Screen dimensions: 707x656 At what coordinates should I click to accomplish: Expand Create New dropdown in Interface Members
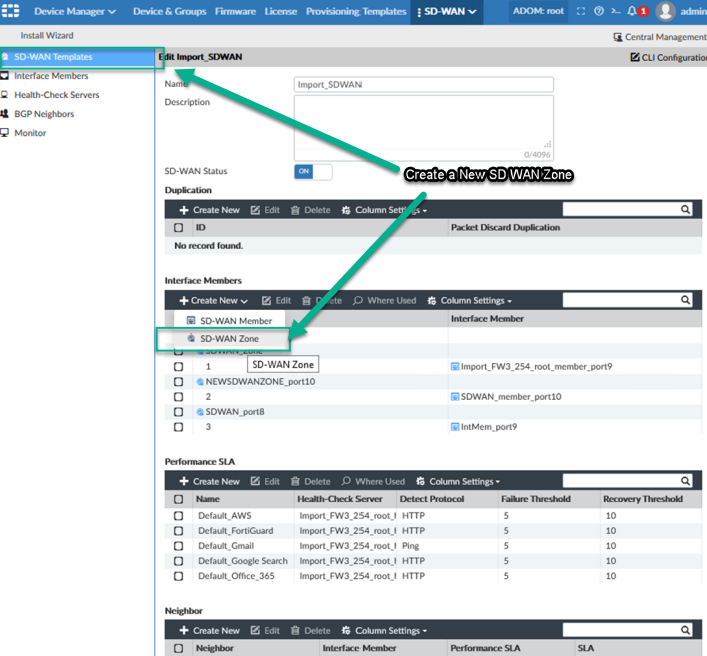point(214,300)
